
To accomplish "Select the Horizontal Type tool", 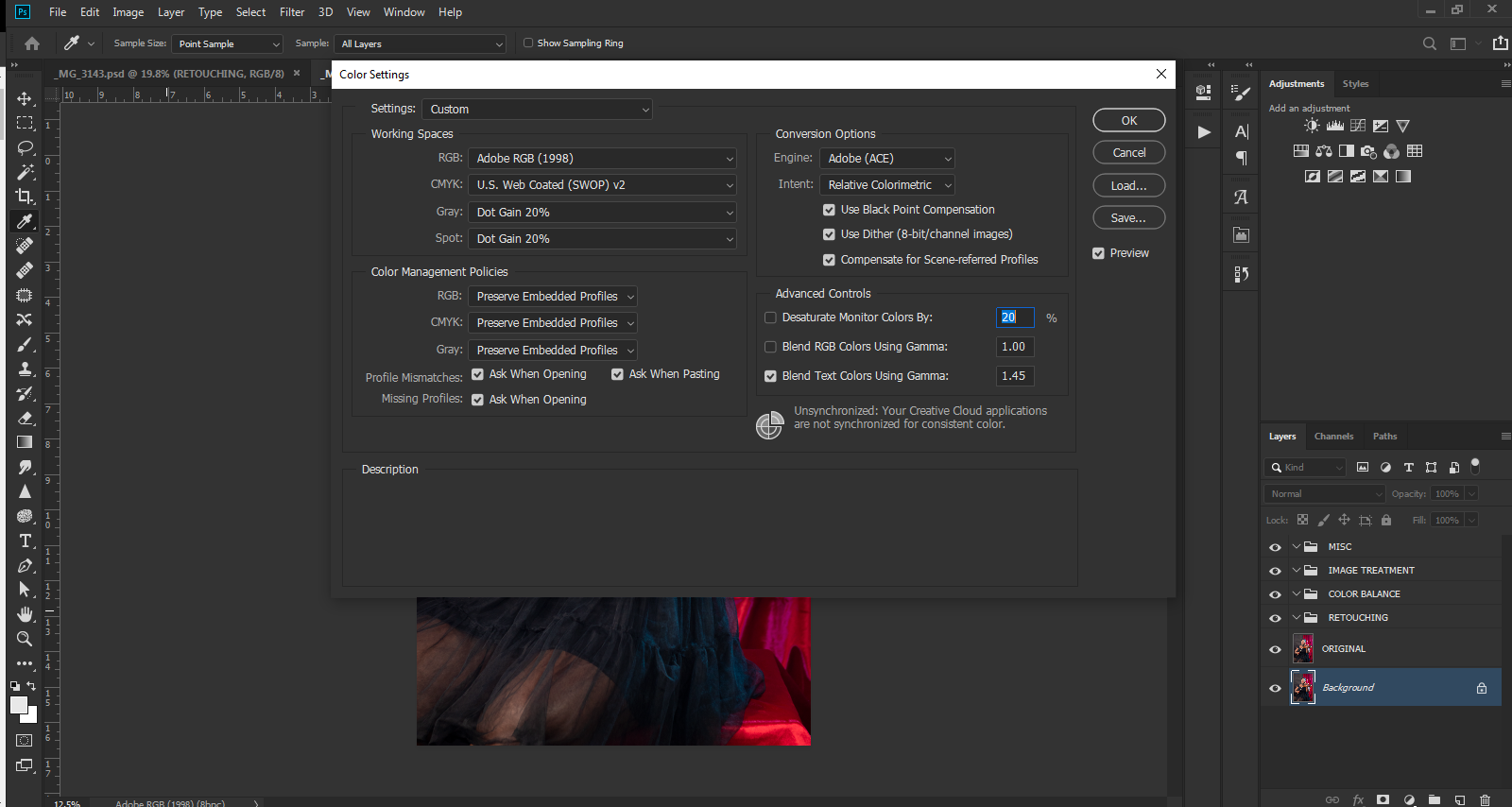I will [x=25, y=541].
